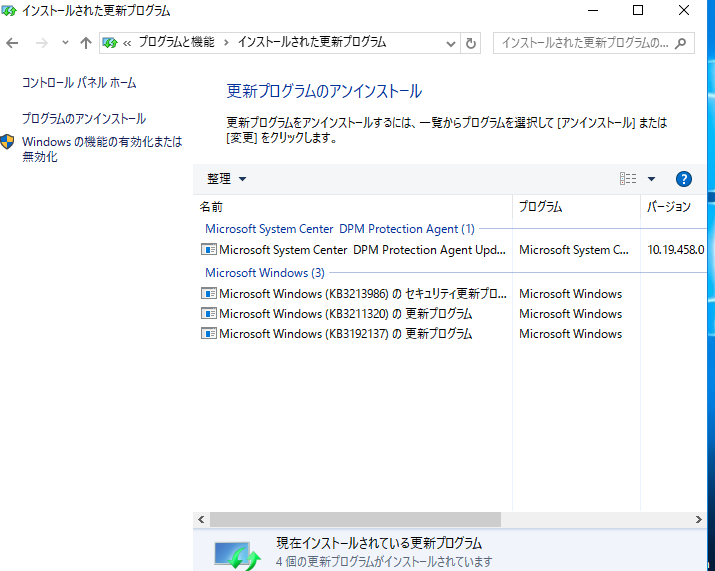Click horizontal scrollbar right arrow
This screenshot has height=571, width=715.
coord(699,519)
